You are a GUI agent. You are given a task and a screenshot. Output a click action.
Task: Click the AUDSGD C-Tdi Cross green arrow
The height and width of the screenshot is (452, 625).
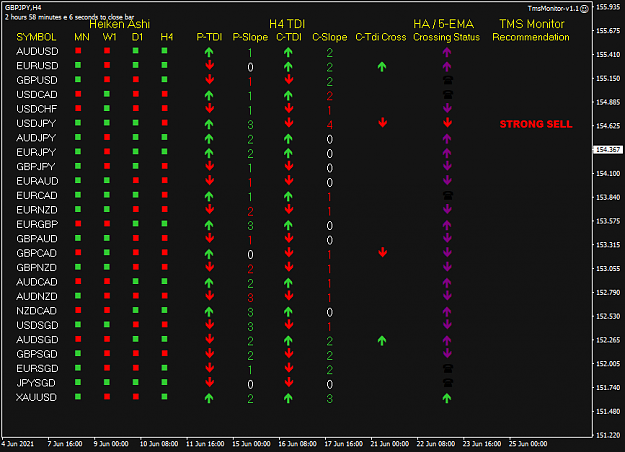pos(382,340)
